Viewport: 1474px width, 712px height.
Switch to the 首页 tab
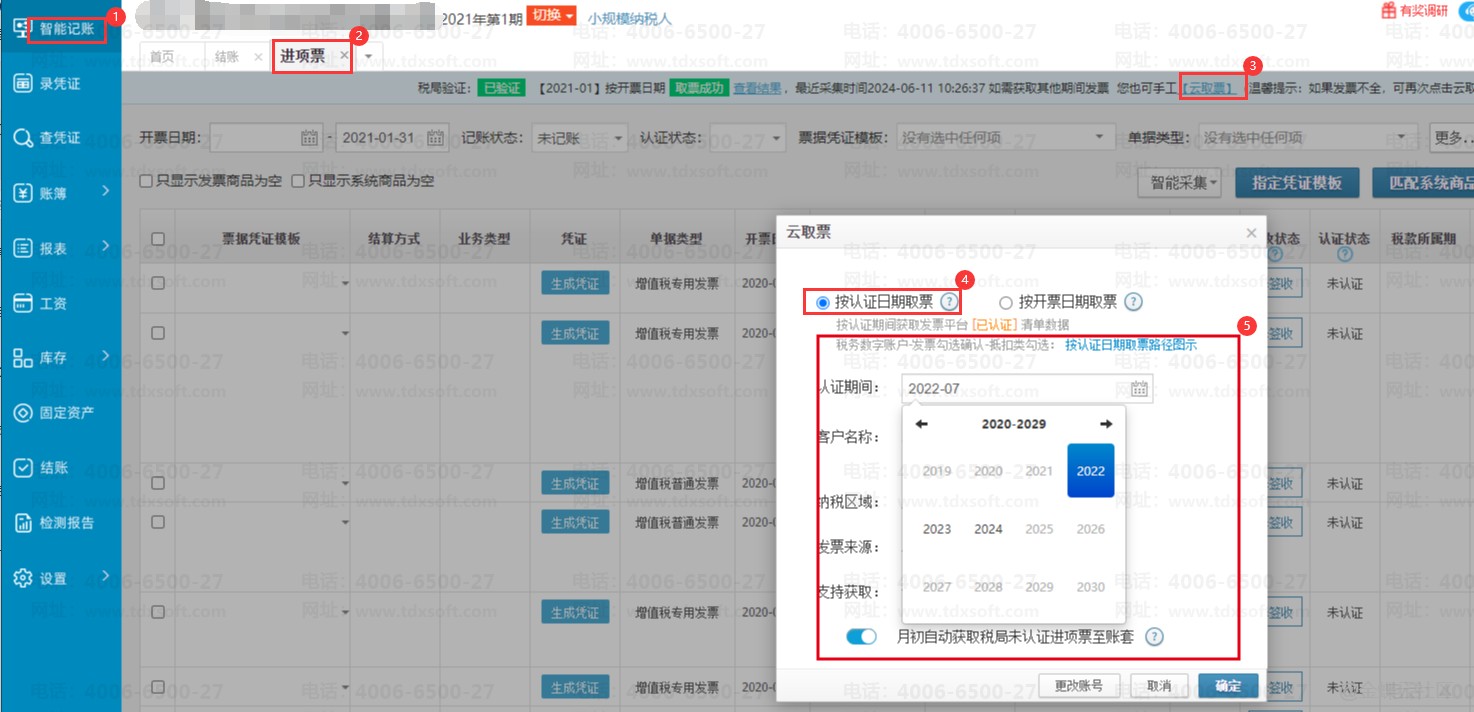pos(162,57)
